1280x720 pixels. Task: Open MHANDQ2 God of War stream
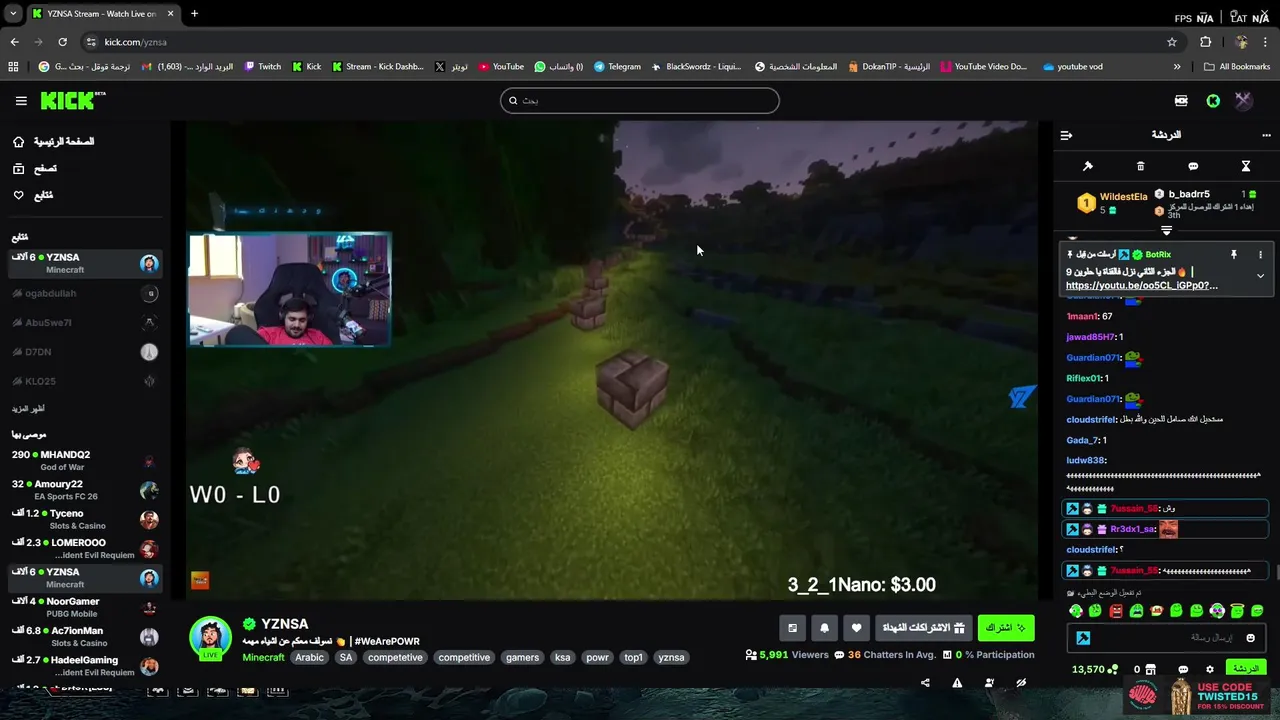click(x=85, y=461)
